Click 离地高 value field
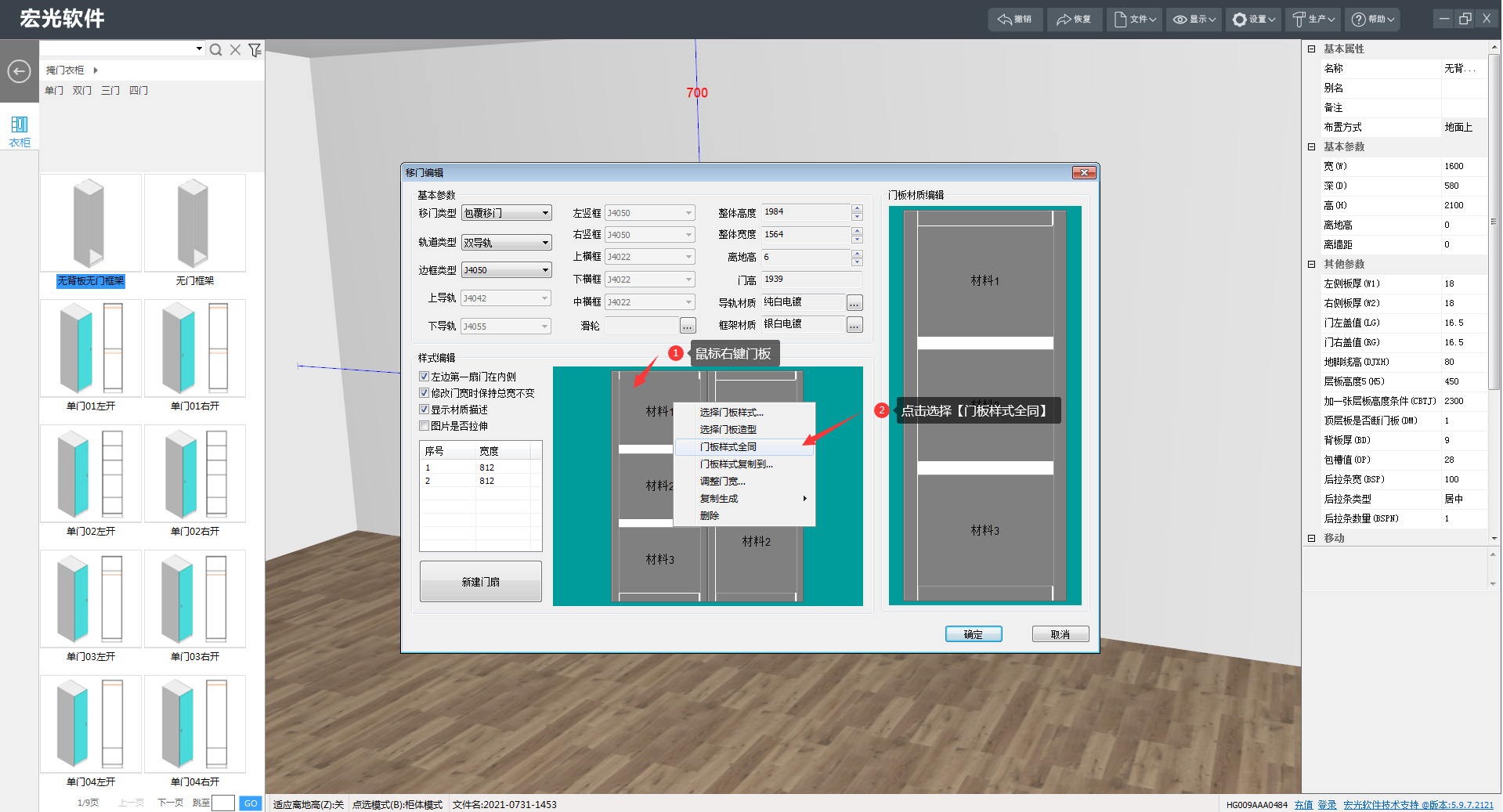This screenshot has width=1503, height=812. [806, 258]
